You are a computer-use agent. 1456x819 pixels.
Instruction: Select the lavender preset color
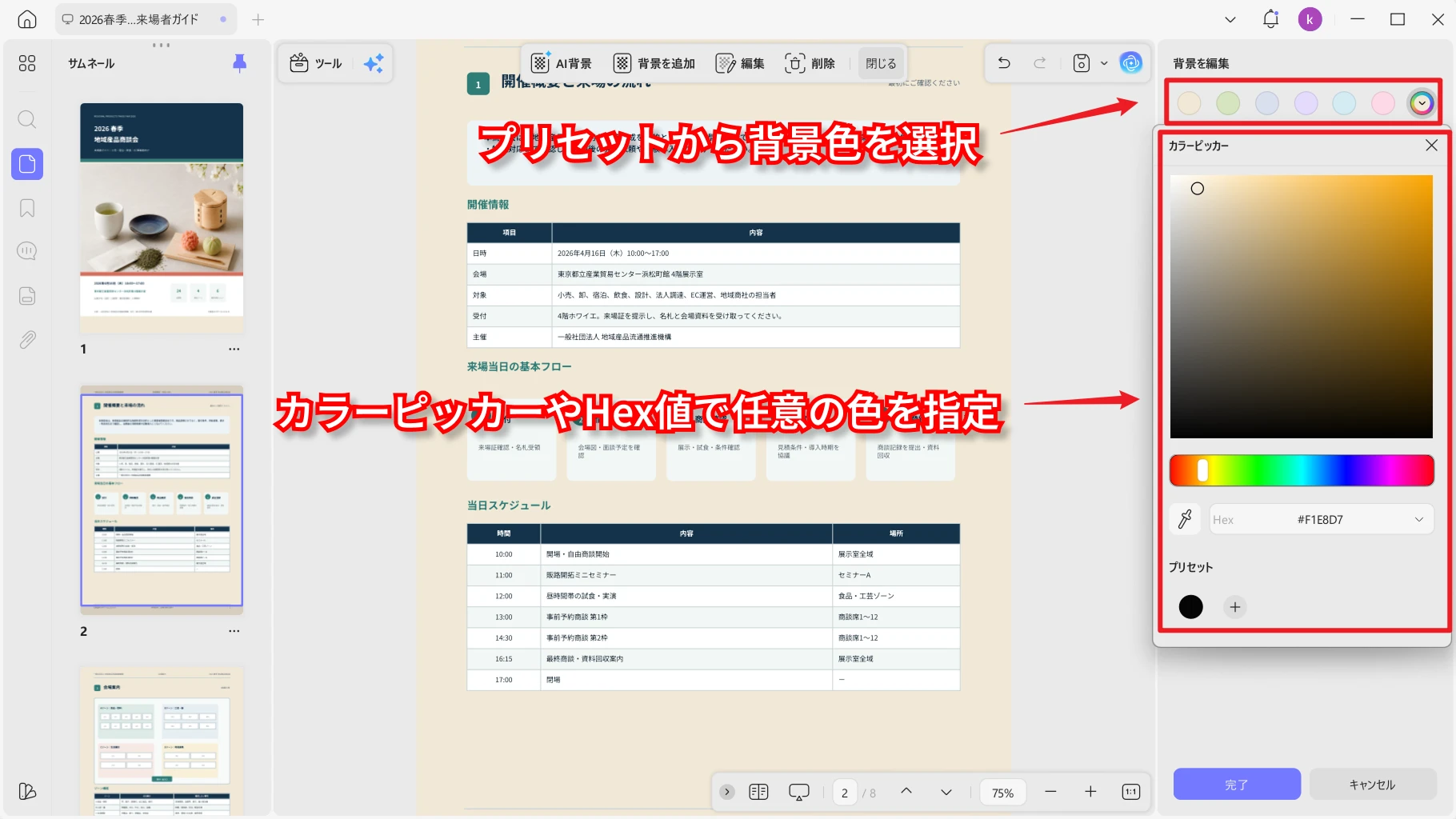tap(1306, 103)
